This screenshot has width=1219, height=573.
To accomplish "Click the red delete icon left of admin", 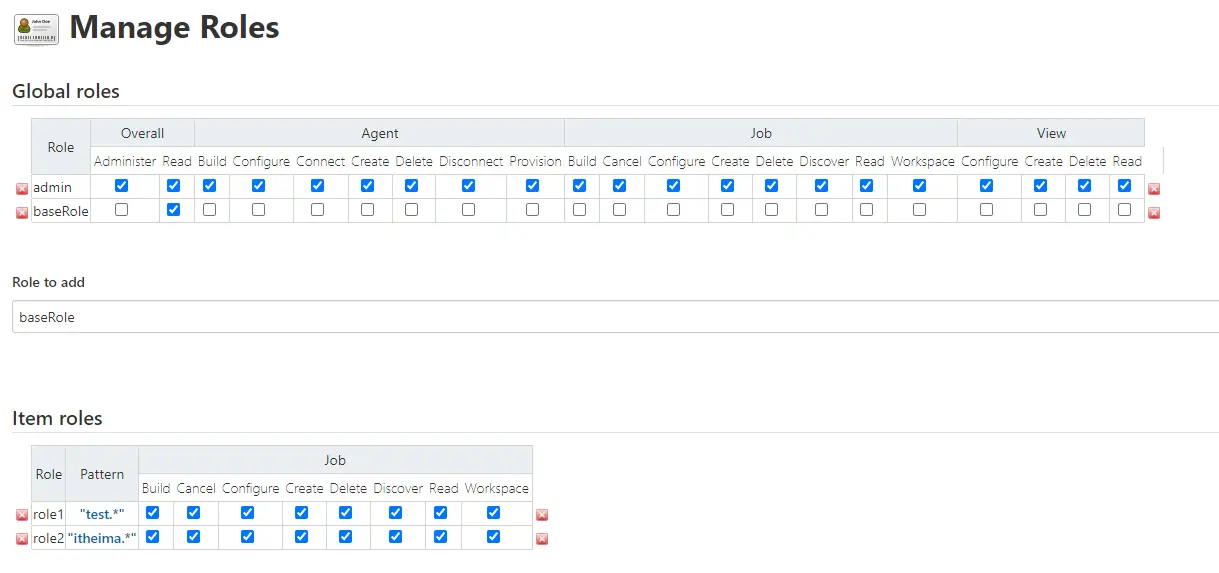I will 22,188.
